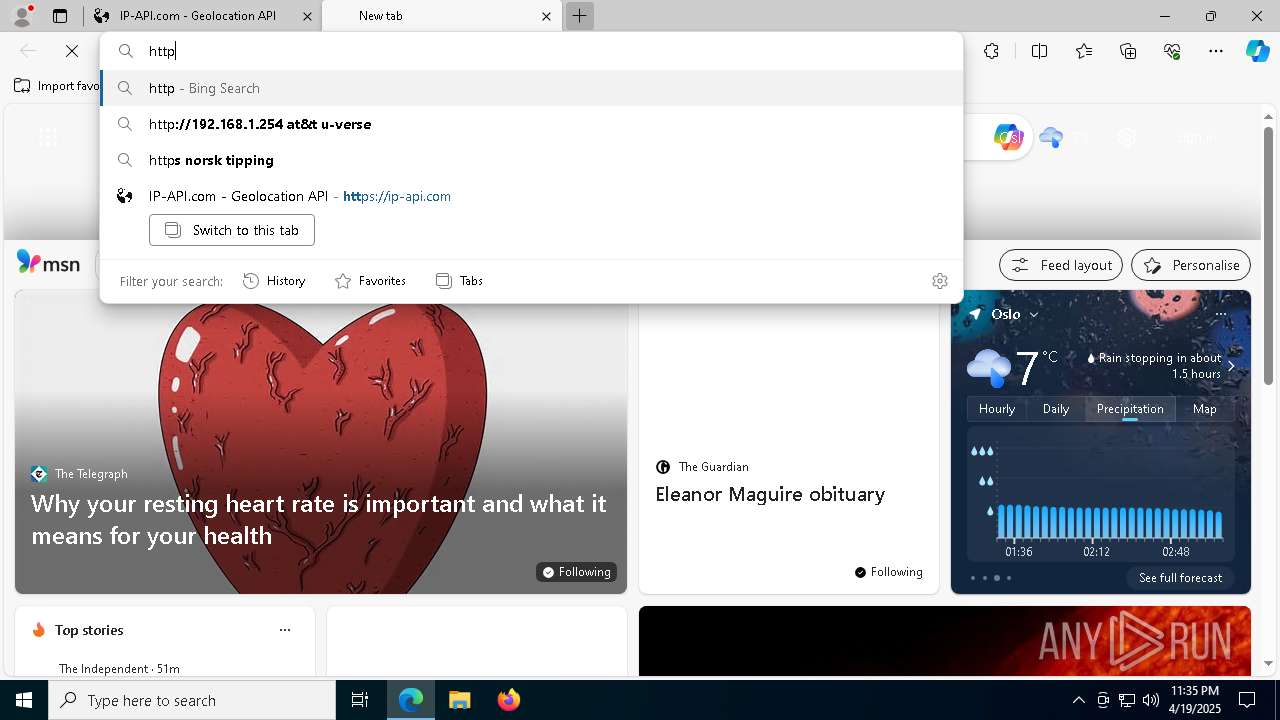1280x720 pixels.
Task: Switch weather card to Hourly tab
Action: coord(997,409)
